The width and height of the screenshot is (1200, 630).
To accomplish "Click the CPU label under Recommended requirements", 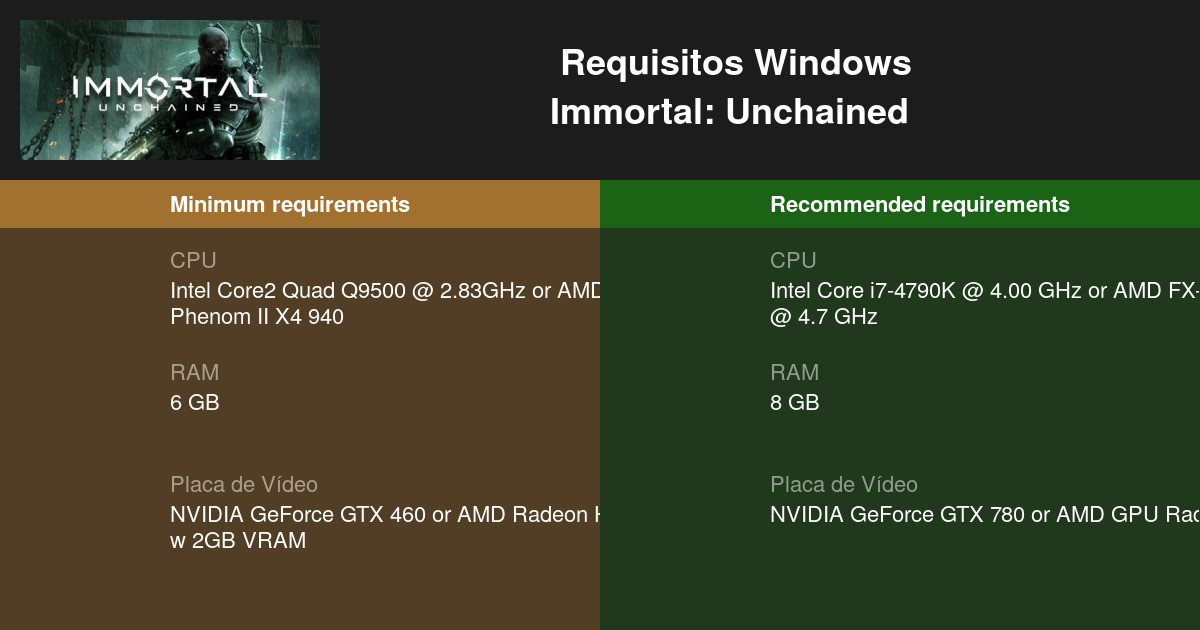I will tap(793, 261).
